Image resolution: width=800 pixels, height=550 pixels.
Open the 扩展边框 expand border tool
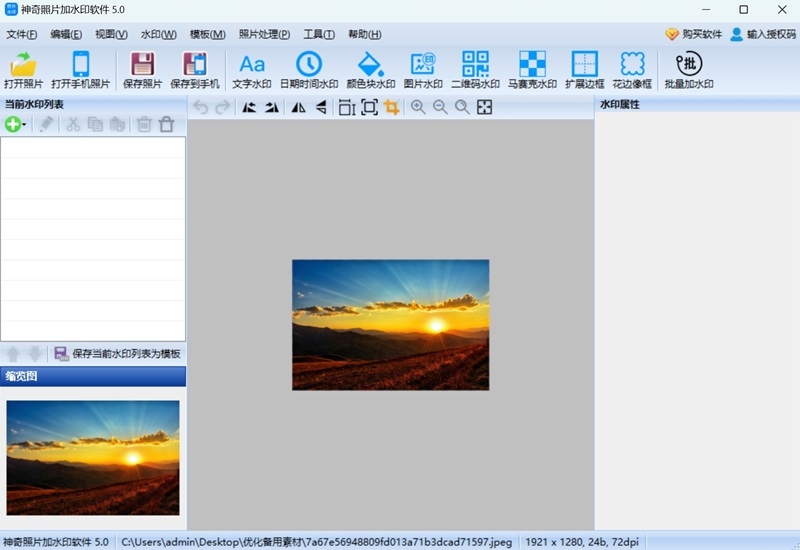tap(585, 70)
